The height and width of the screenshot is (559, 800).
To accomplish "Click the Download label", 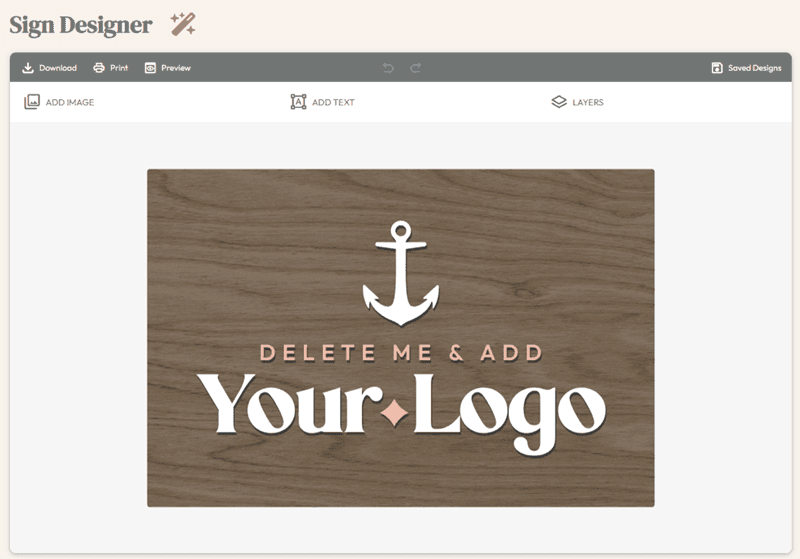I will [x=58, y=68].
